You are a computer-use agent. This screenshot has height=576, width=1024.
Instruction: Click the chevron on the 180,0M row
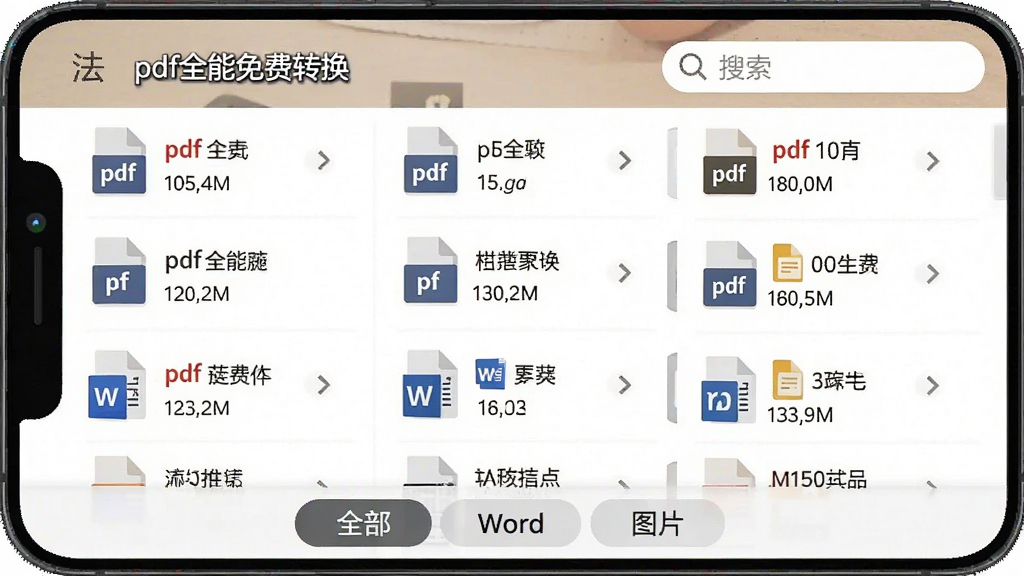pyautogui.click(x=933, y=161)
